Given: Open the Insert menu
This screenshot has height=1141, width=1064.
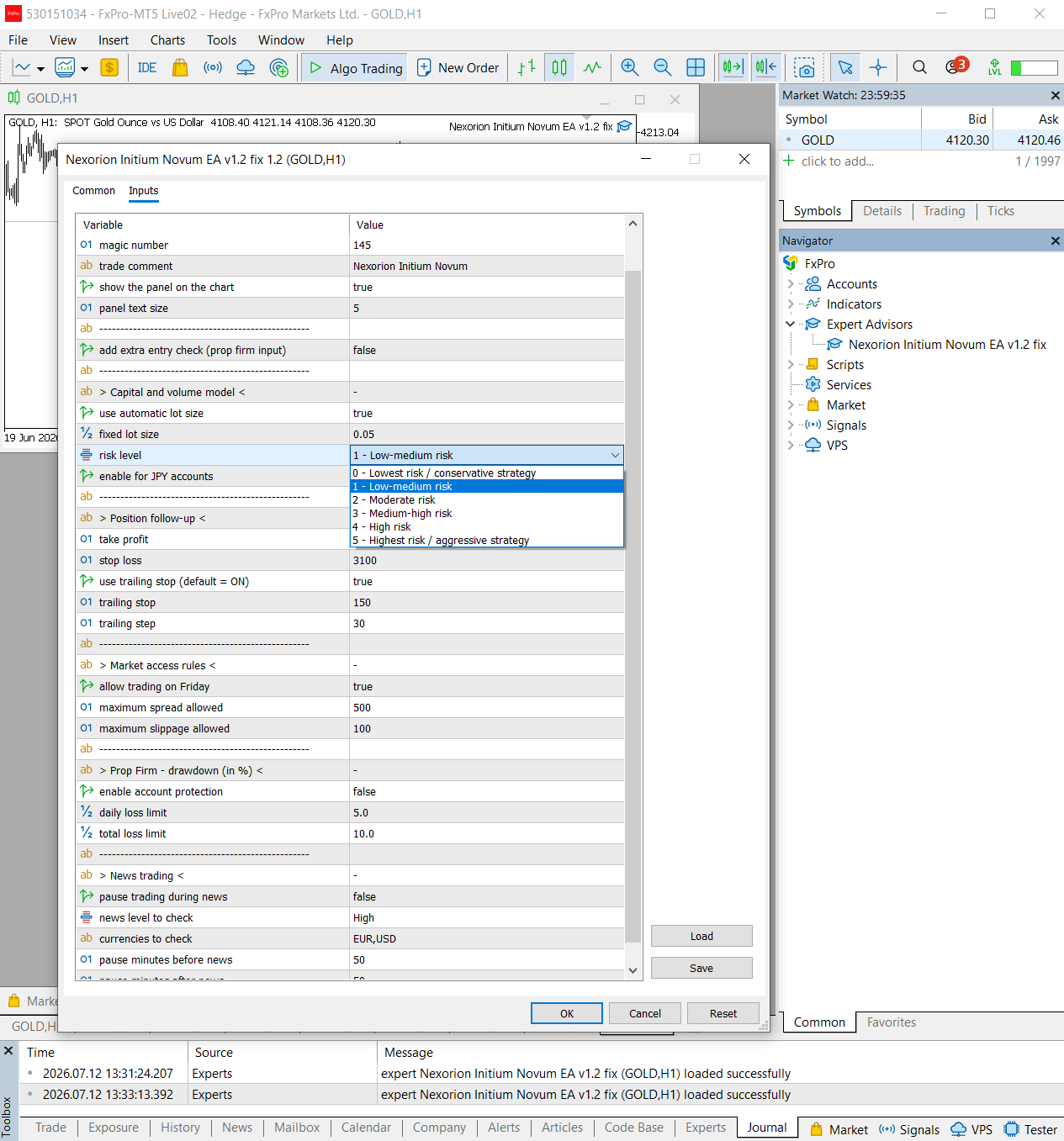Looking at the screenshot, I should tap(114, 40).
